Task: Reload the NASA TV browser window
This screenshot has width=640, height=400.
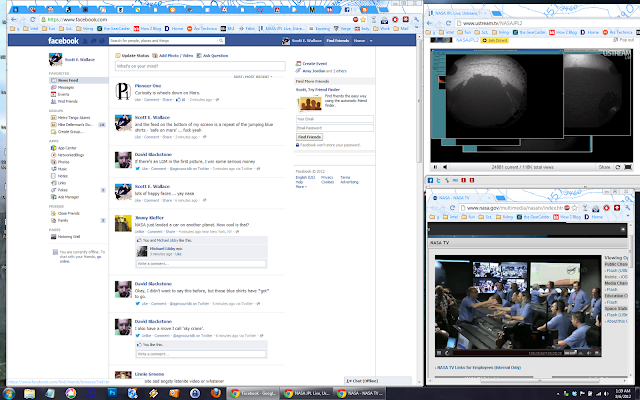Action: pyautogui.click(x=452, y=208)
